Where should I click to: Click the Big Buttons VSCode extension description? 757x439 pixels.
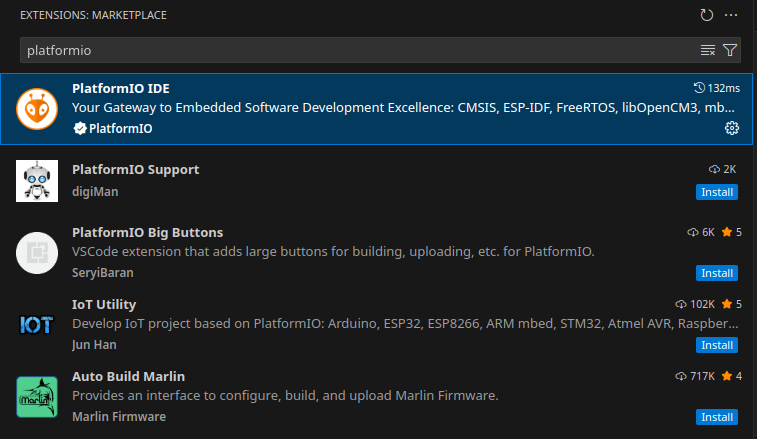[333, 252]
